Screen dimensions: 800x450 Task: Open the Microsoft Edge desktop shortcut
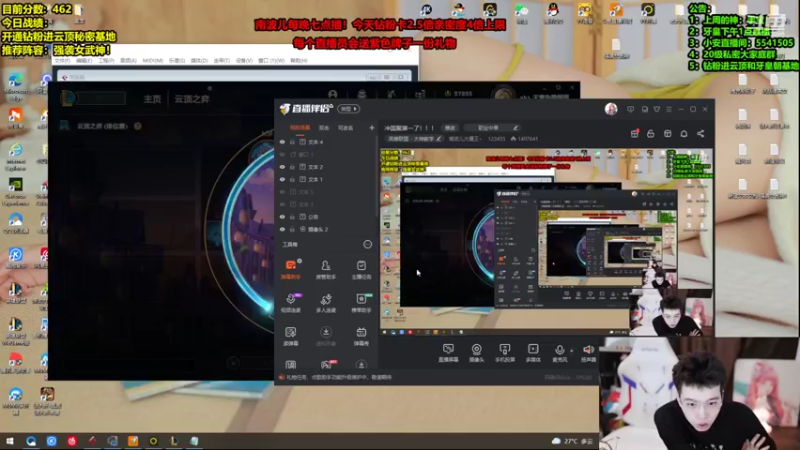(x=15, y=87)
